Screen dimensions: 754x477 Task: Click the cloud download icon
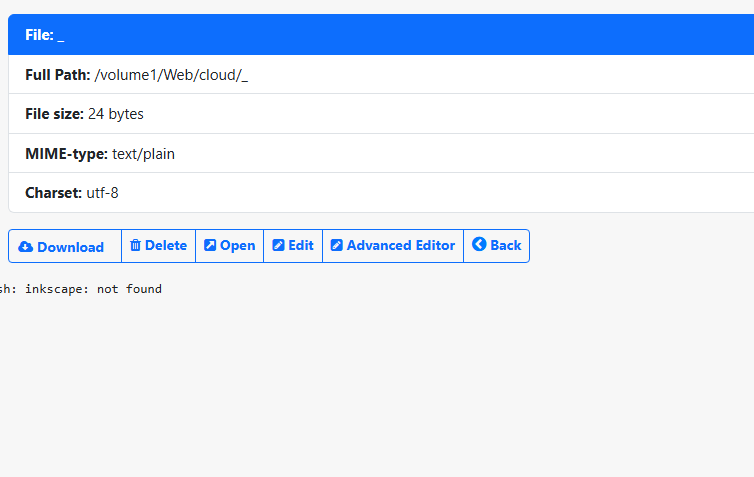coord(26,247)
